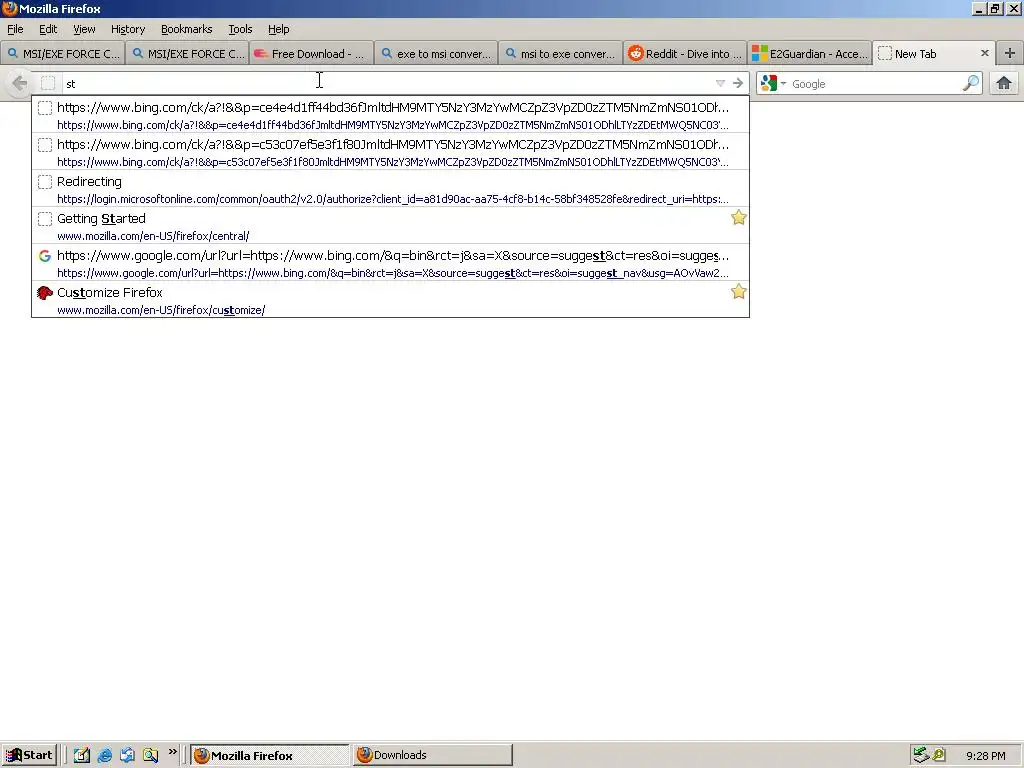Image resolution: width=1024 pixels, height=768 pixels.
Task: Select the Getting Started suggestion
Action: click(x=391, y=225)
